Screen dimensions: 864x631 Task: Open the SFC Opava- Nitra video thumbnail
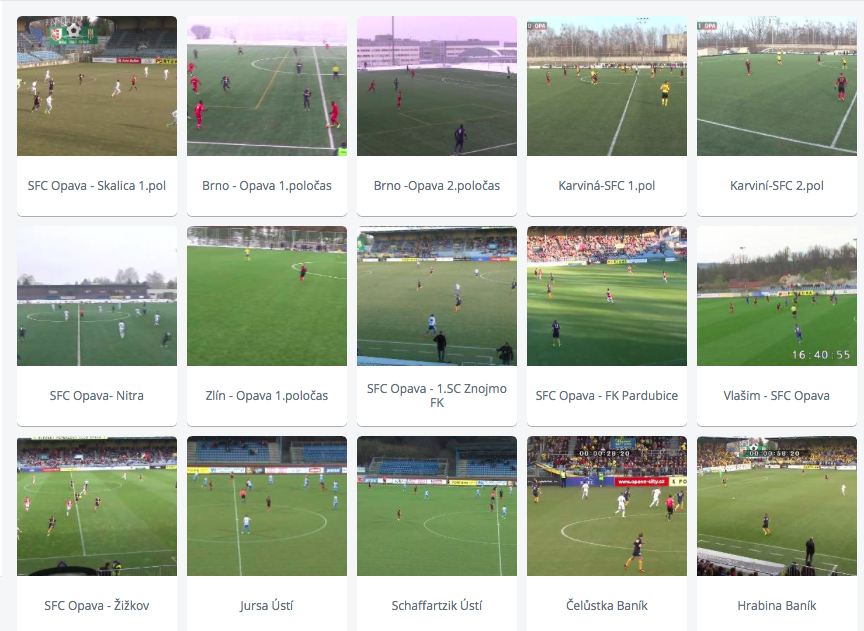[97, 296]
